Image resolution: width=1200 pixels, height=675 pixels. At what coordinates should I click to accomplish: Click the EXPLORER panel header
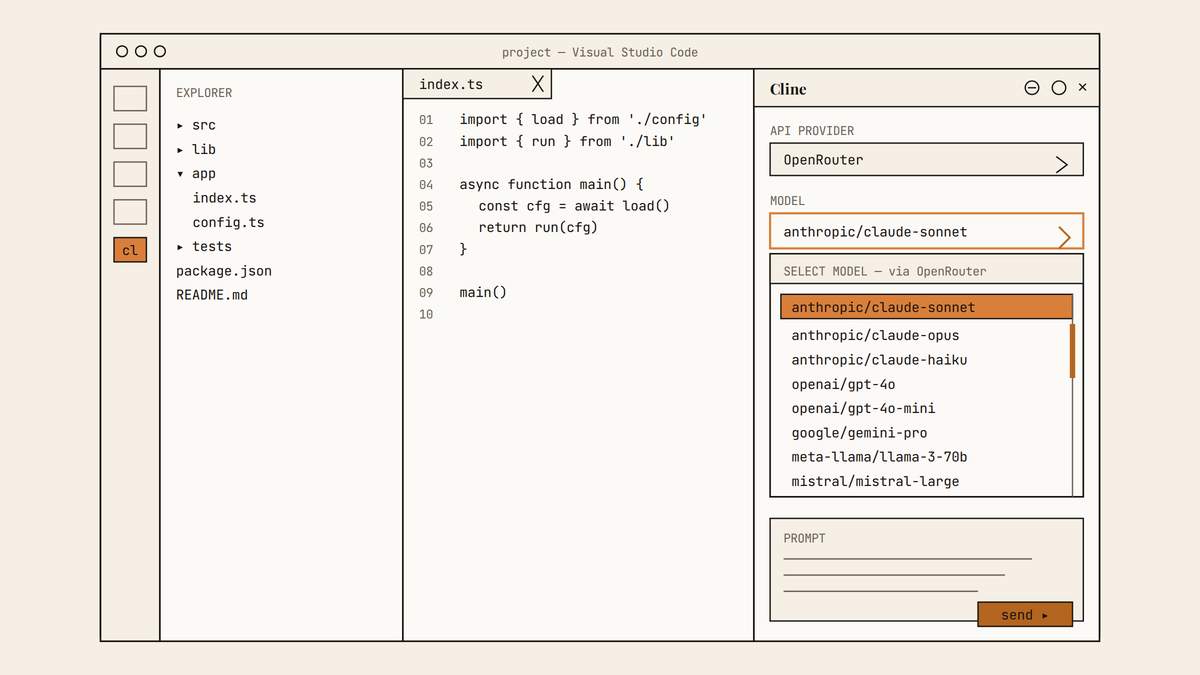tap(204, 93)
